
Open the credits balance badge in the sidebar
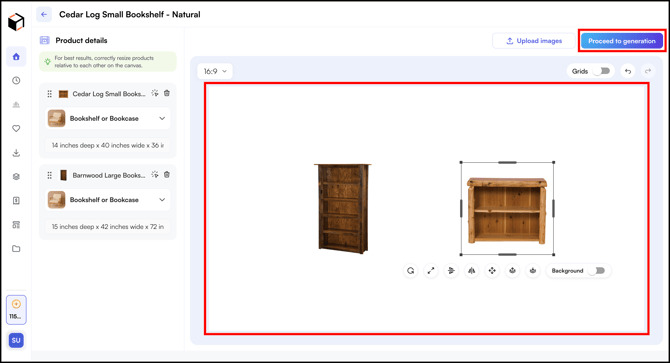pos(16,310)
